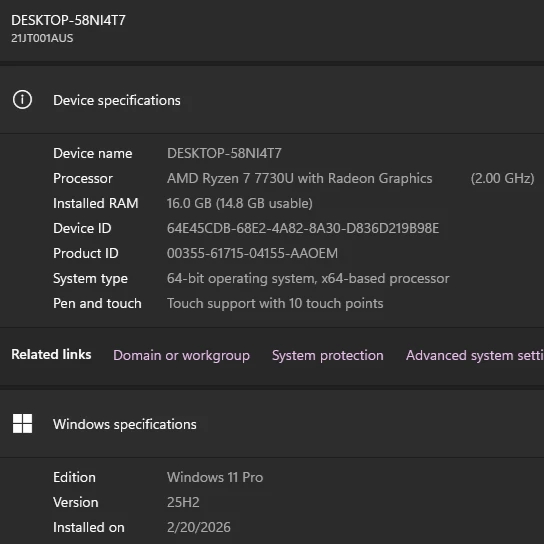Click the Version label
The image size is (544, 544).
pyautogui.click(x=76, y=502)
